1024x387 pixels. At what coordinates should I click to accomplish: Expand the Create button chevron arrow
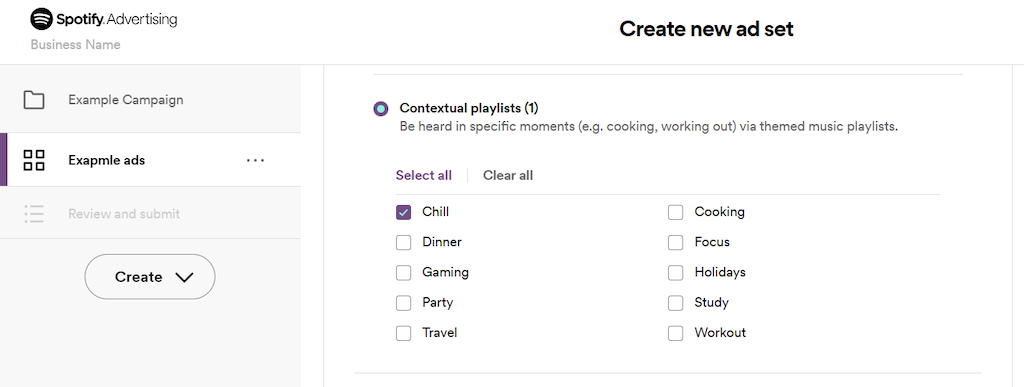point(185,277)
